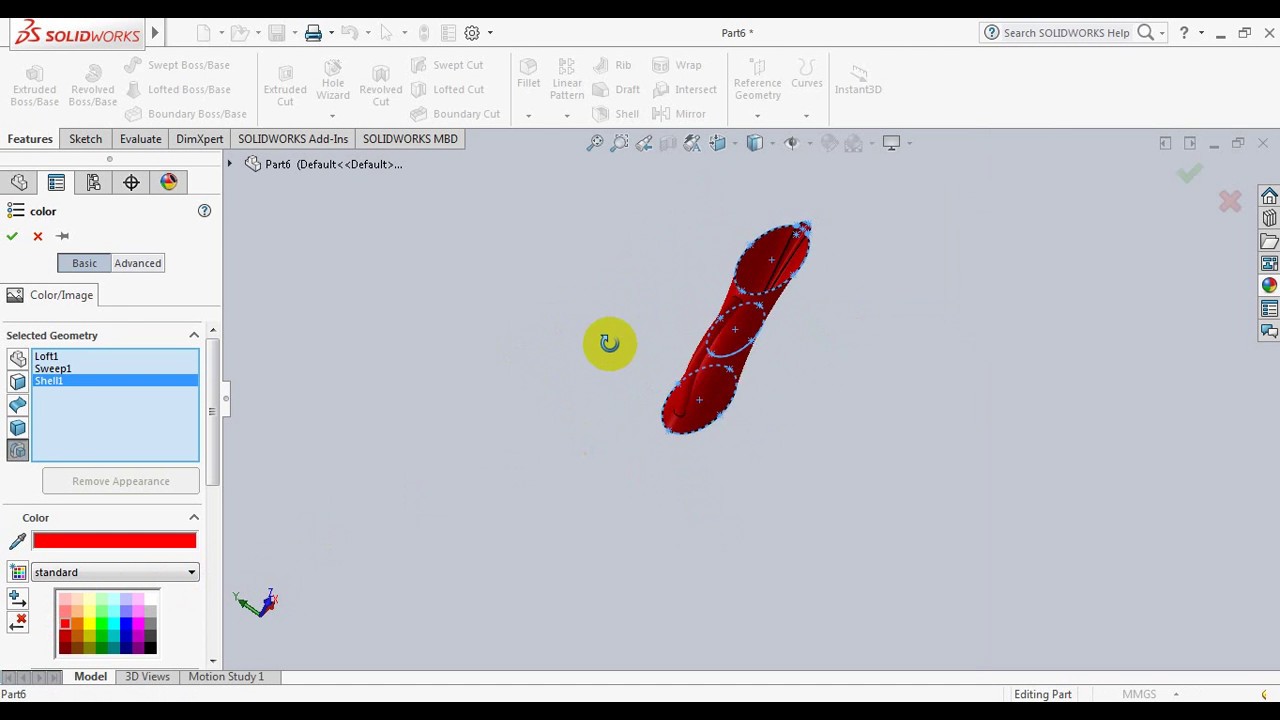Expand the Part6 flyout tree
The height and width of the screenshot is (720, 1280).
230,164
